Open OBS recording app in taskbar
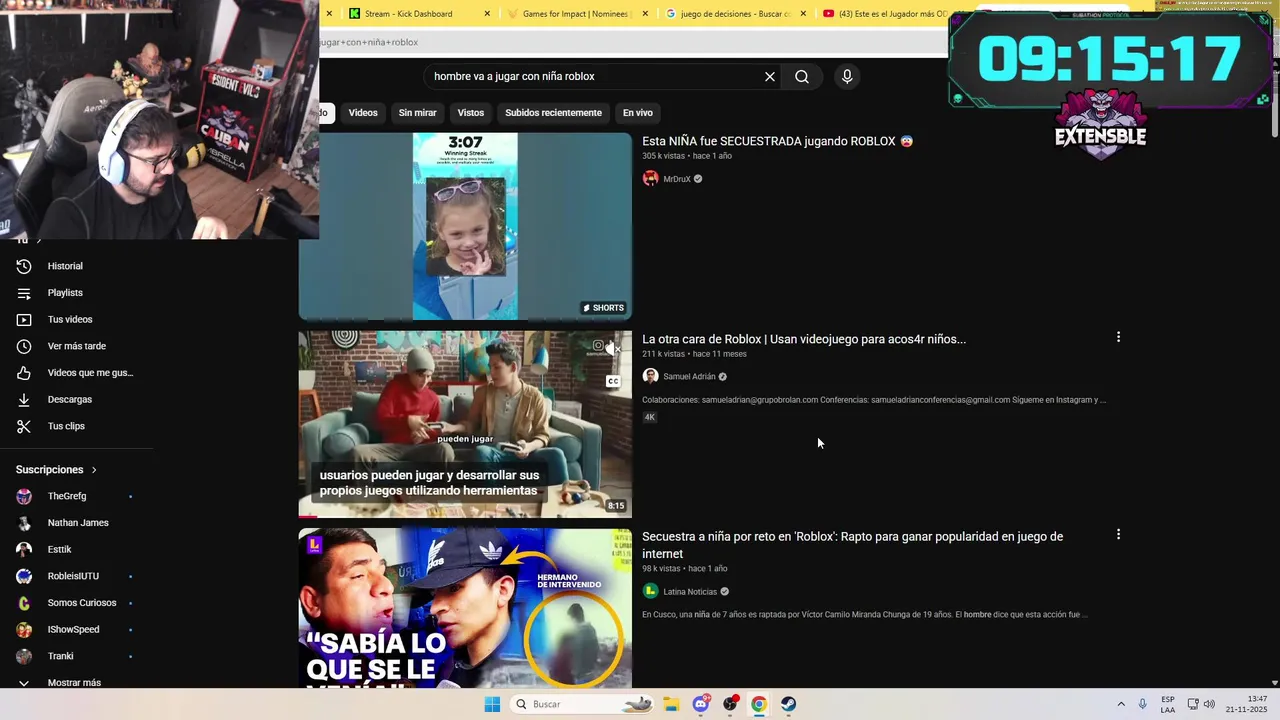Image resolution: width=1280 pixels, height=720 pixels. 730,704
